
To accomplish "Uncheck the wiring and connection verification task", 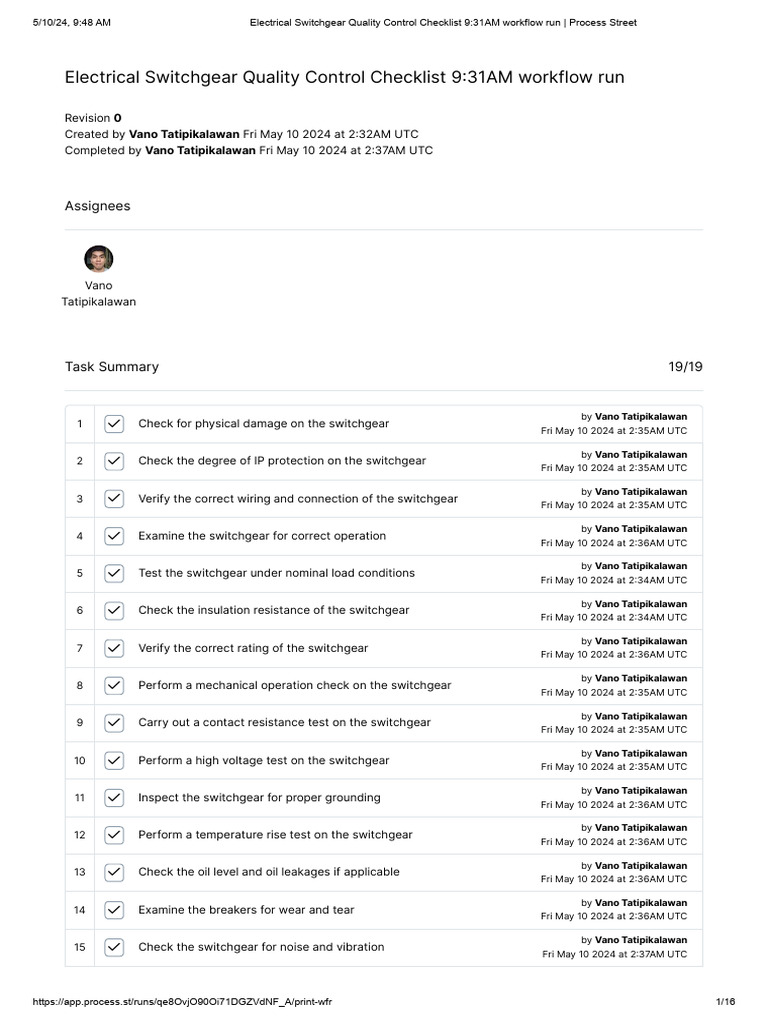I will point(114,498).
